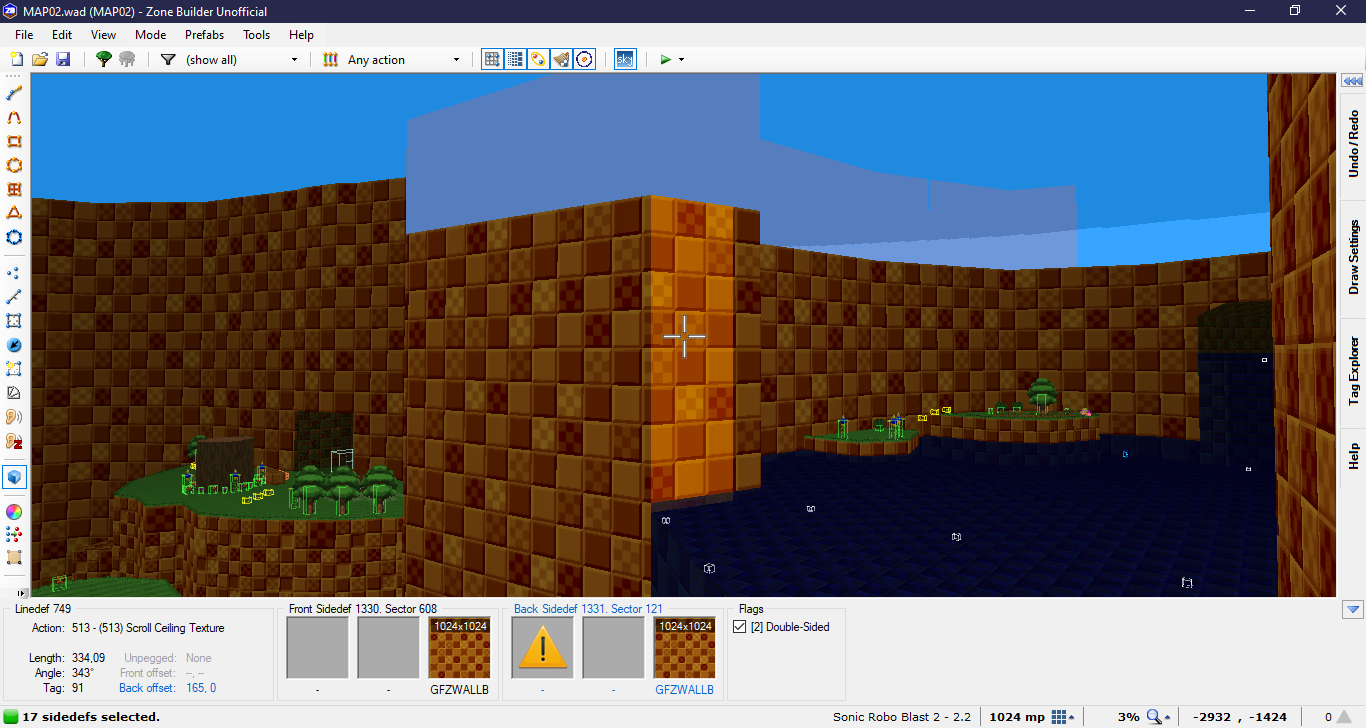Image resolution: width=1366 pixels, height=728 pixels.
Task: Click the linedef color presets icon
Action: coord(331,60)
